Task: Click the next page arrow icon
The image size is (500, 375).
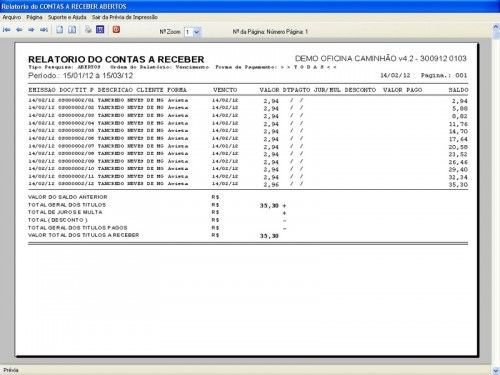Action: click(31, 30)
